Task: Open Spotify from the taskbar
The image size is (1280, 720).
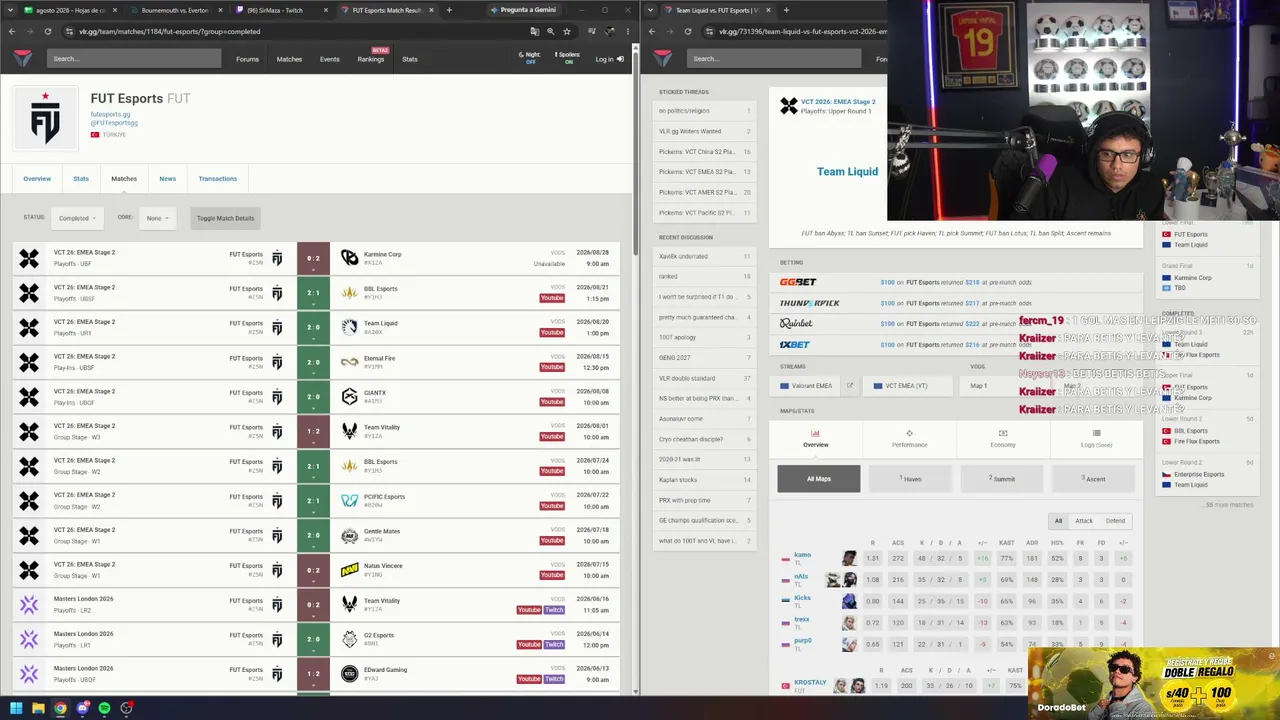Action: point(104,709)
